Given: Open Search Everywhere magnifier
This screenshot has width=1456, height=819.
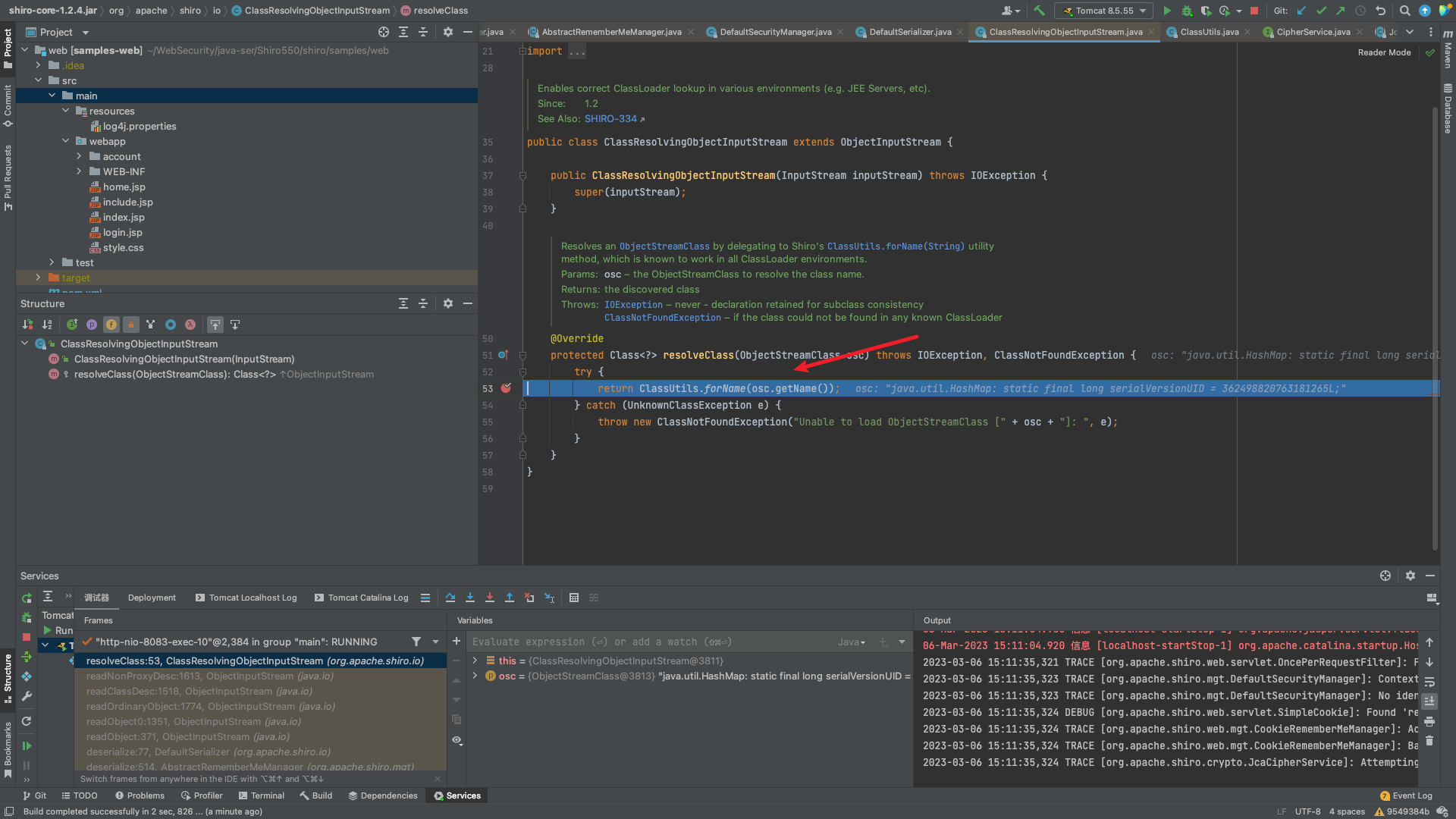Looking at the screenshot, I should coord(1404,11).
